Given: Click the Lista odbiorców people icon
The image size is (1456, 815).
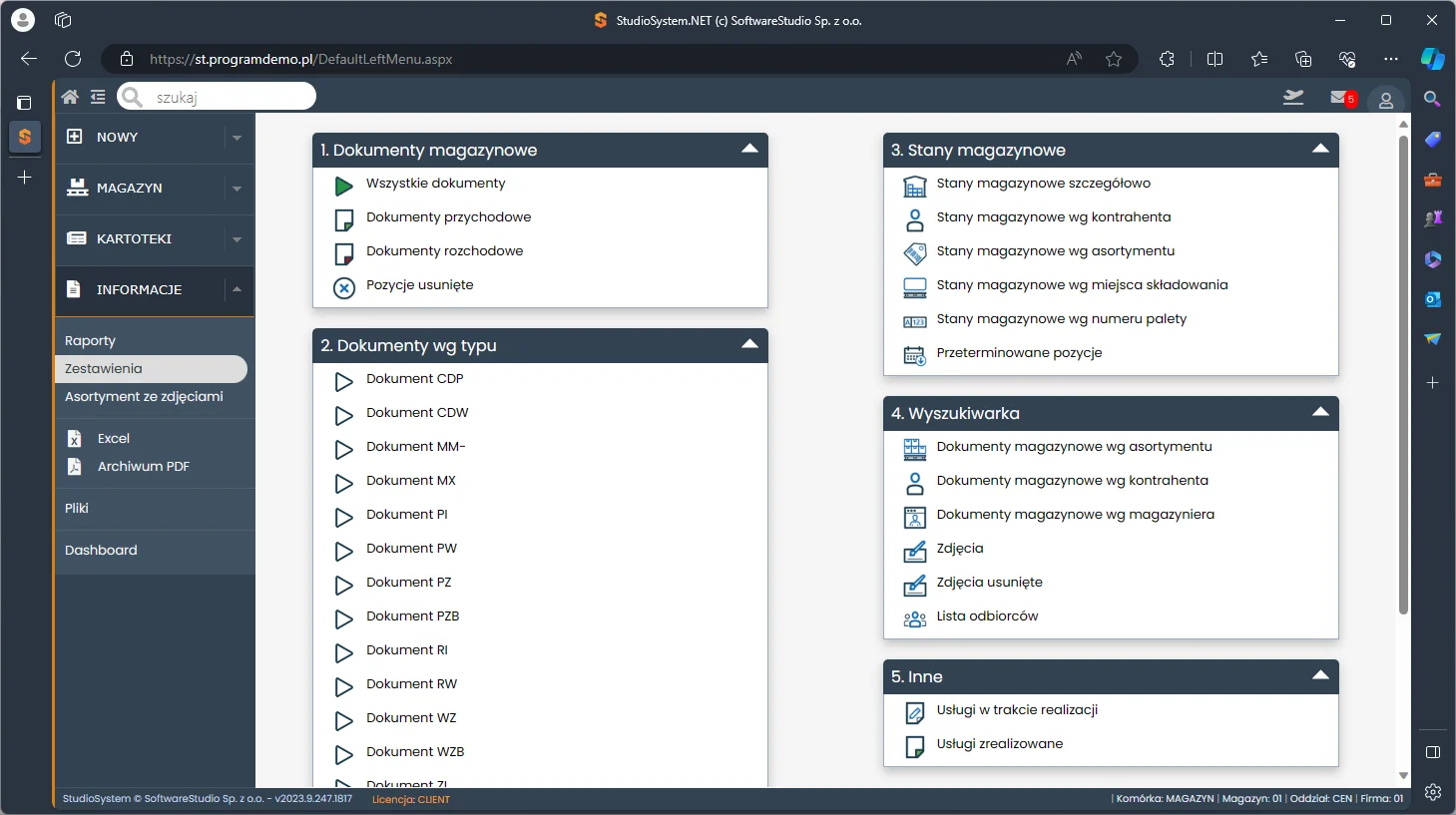Looking at the screenshot, I should tap(914, 619).
